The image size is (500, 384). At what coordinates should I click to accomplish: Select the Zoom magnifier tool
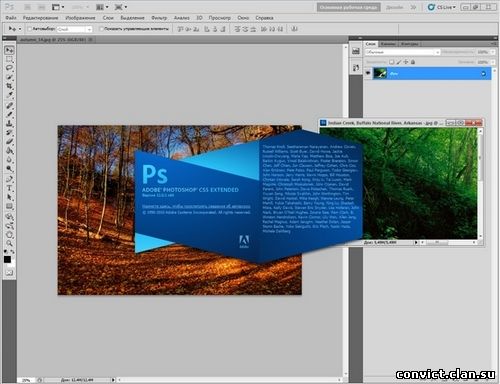coord(9,243)
